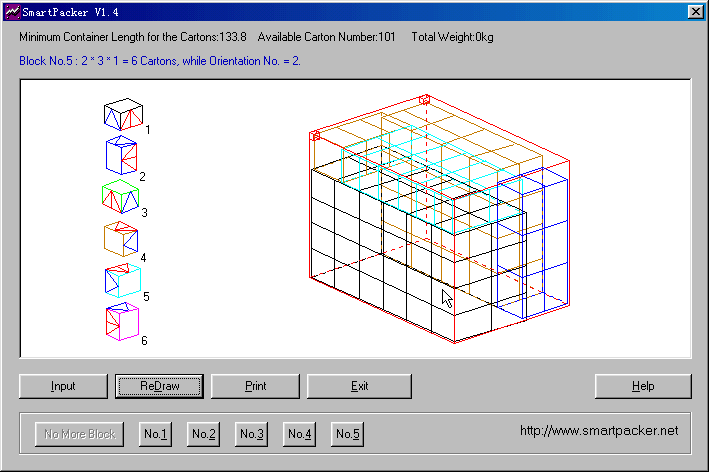Select the green orientation 3 carton icon

(121, 197)
